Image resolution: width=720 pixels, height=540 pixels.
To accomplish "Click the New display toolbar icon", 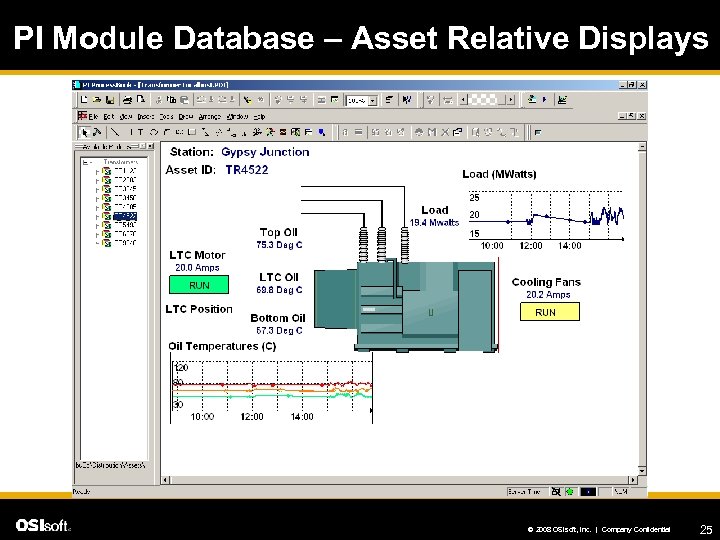I will tap(84, 99).
